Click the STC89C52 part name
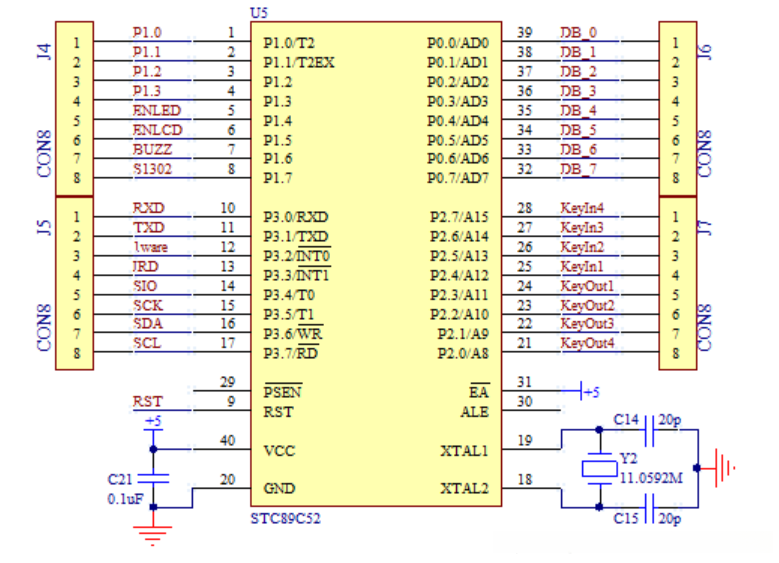The width and height of the screenshot is (779, 563). 286,519
